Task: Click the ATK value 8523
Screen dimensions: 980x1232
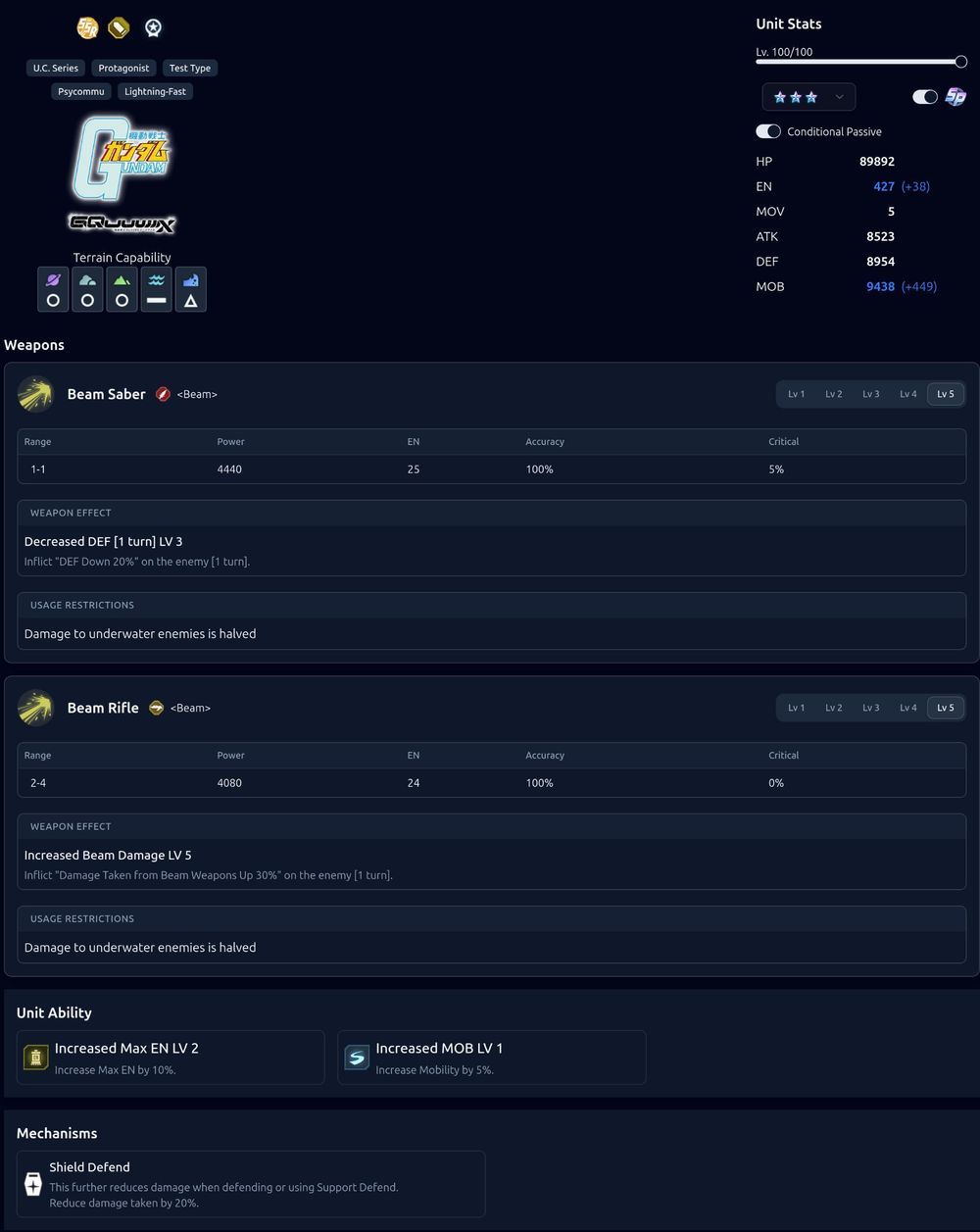Action: pyautogui.click(x=880, y=236)
